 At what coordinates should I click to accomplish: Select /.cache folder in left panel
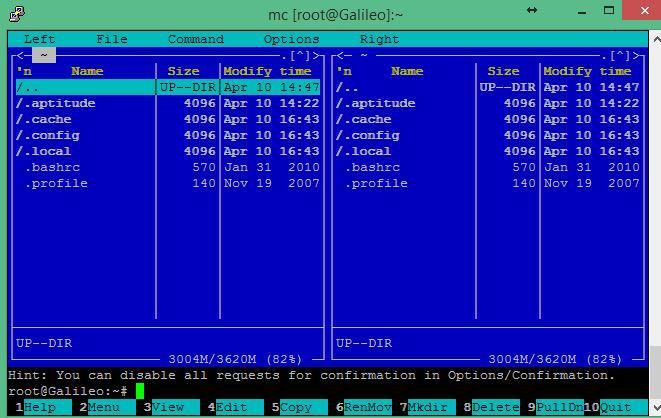[168, 119]
